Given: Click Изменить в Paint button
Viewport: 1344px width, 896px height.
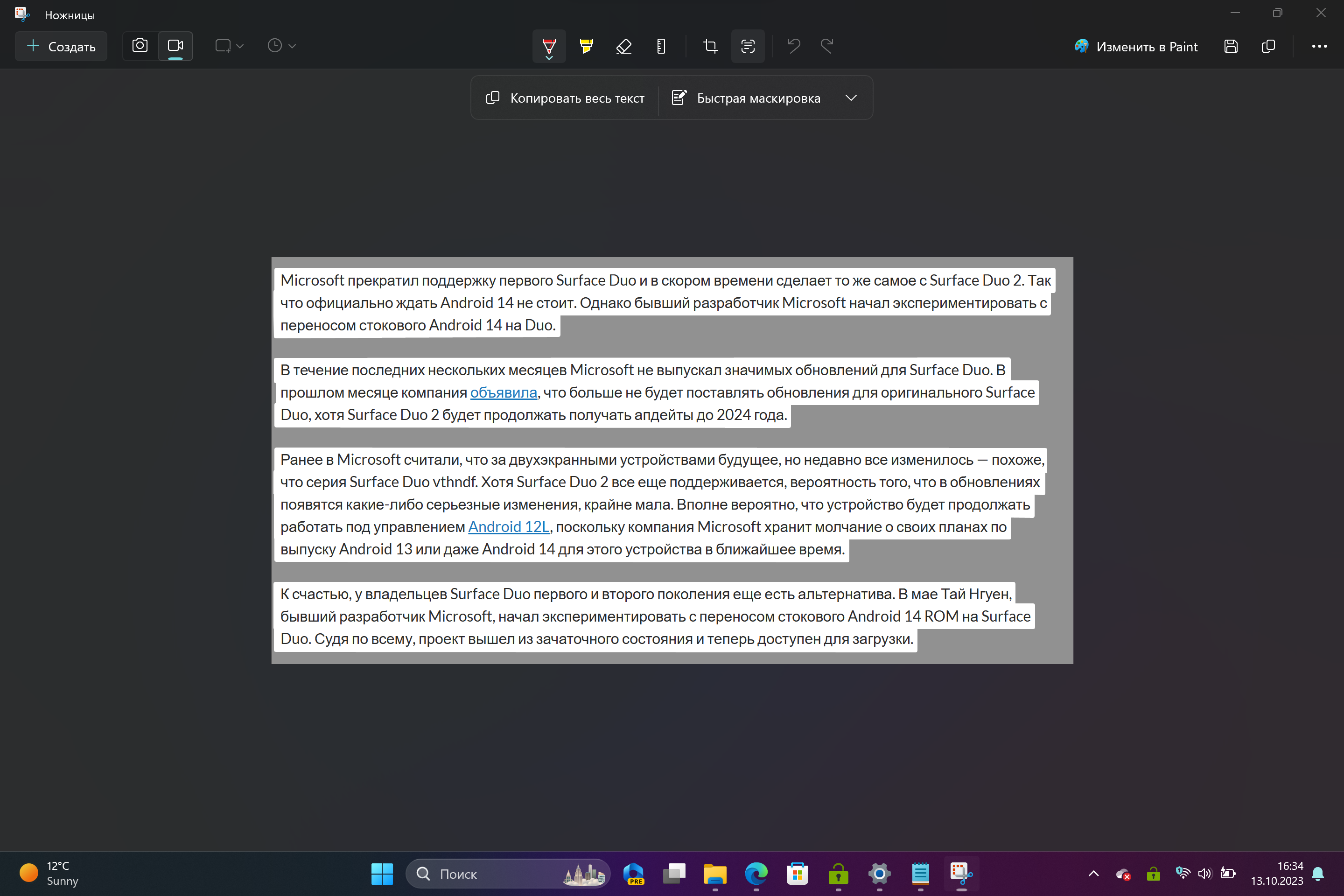Looking at the screenshot, I should click(x=1136, y=47).
